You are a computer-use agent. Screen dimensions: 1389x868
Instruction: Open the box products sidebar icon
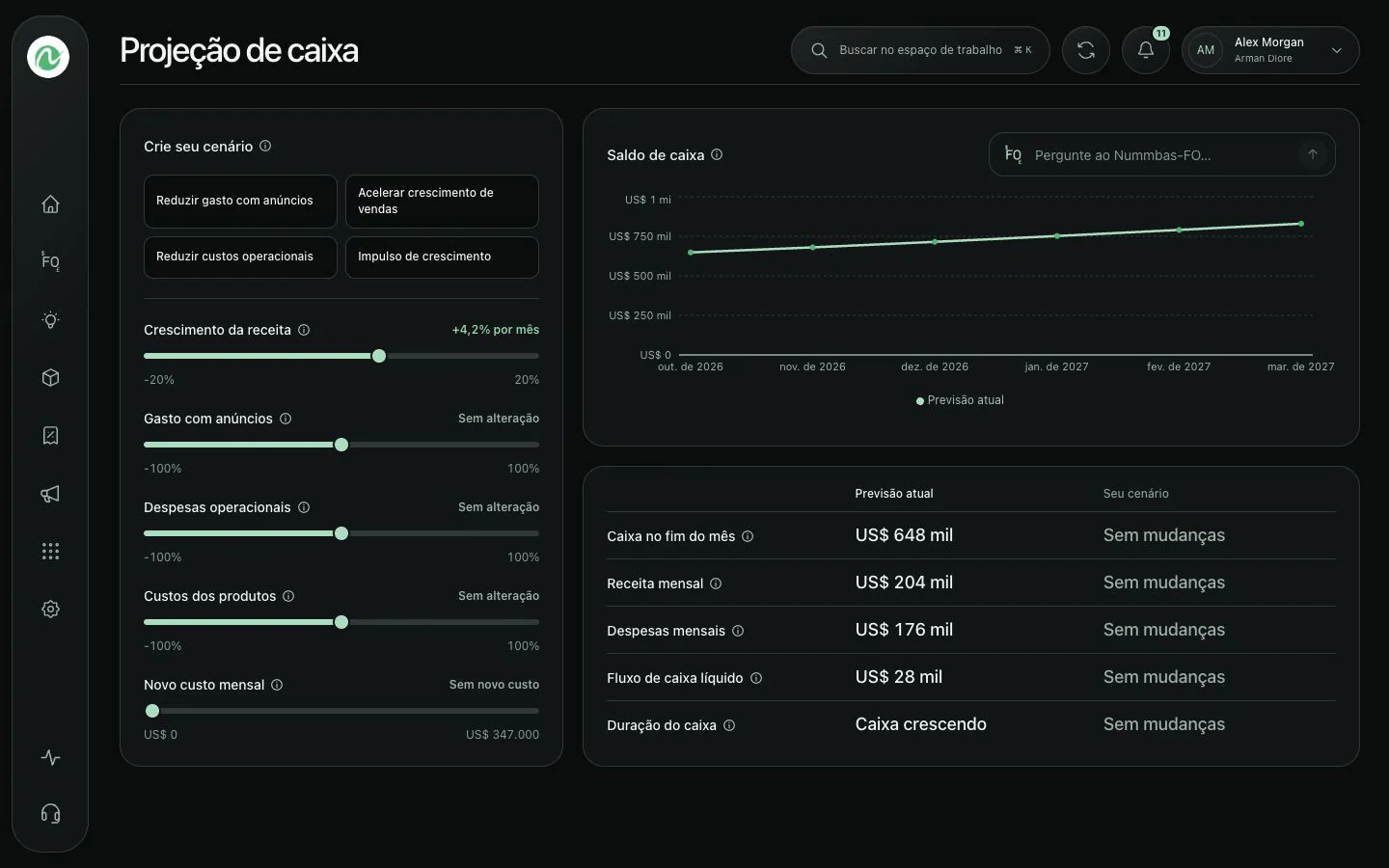coord(51,378)
